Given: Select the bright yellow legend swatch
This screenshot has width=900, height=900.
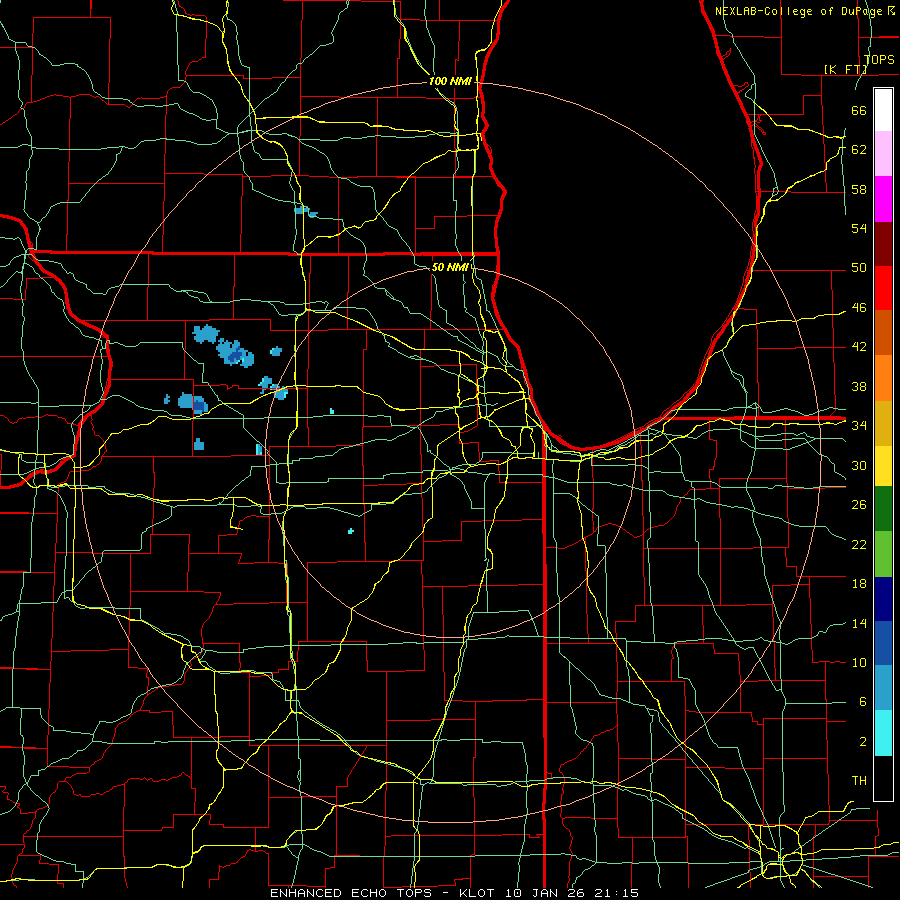Looking at the screenshot, I should 883,465.
